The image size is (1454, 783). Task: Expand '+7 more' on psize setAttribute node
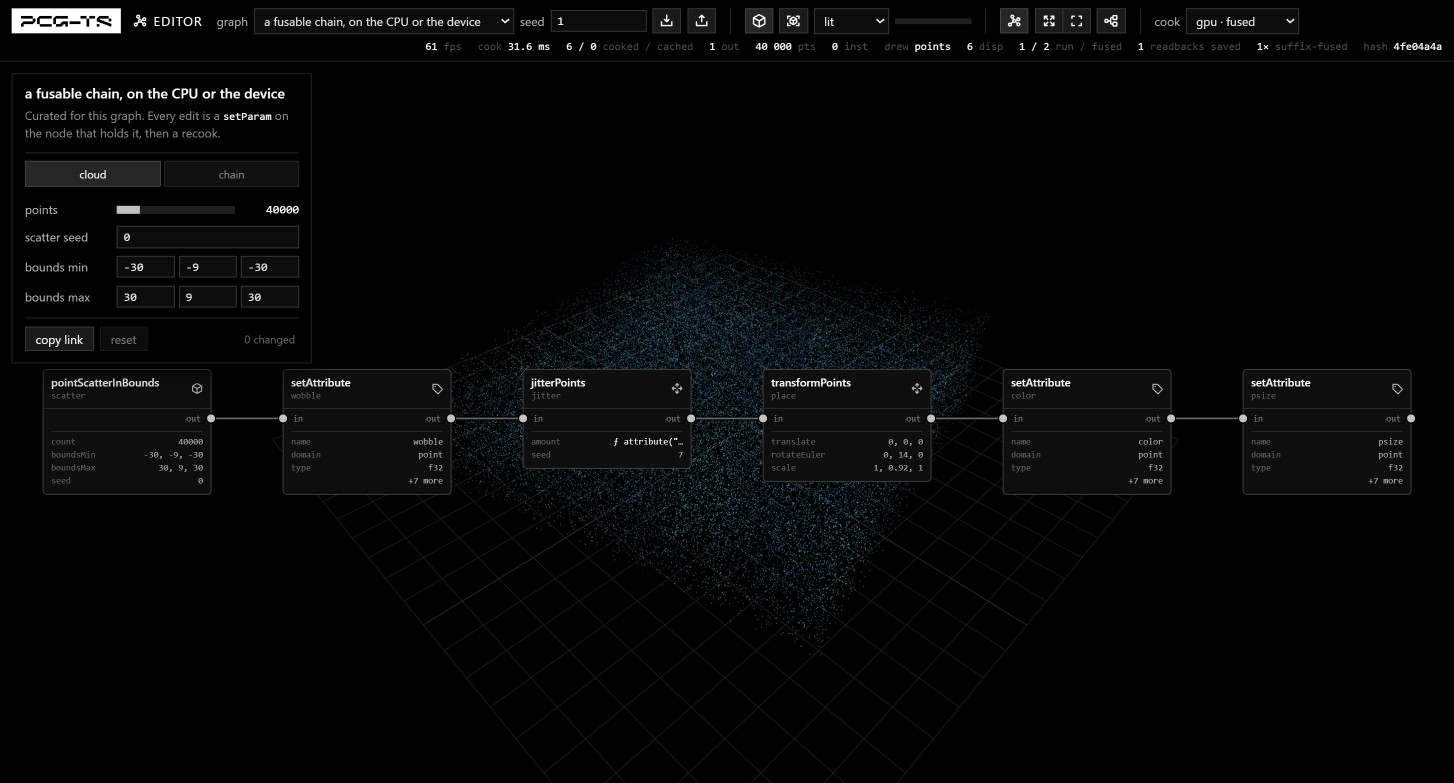click(x=1385, y=481)
